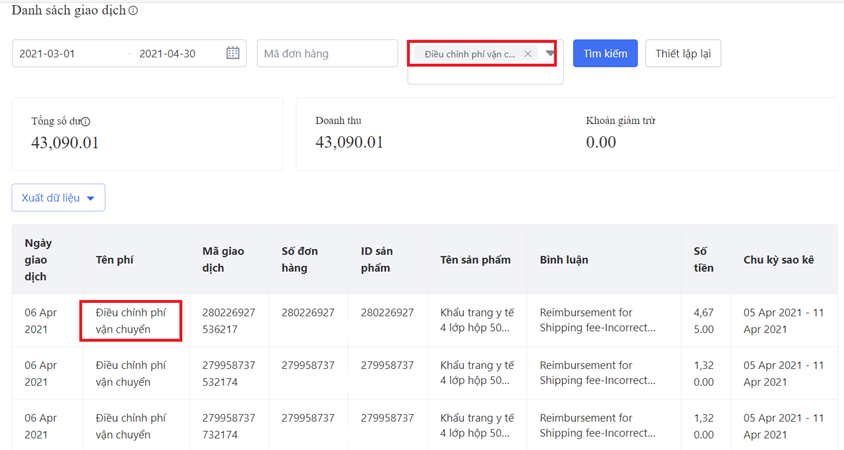Remove the Điều chỉnh phí vận chuyển filter tag
The width and height of the screenshot is (844, 450).
(528, 54)
